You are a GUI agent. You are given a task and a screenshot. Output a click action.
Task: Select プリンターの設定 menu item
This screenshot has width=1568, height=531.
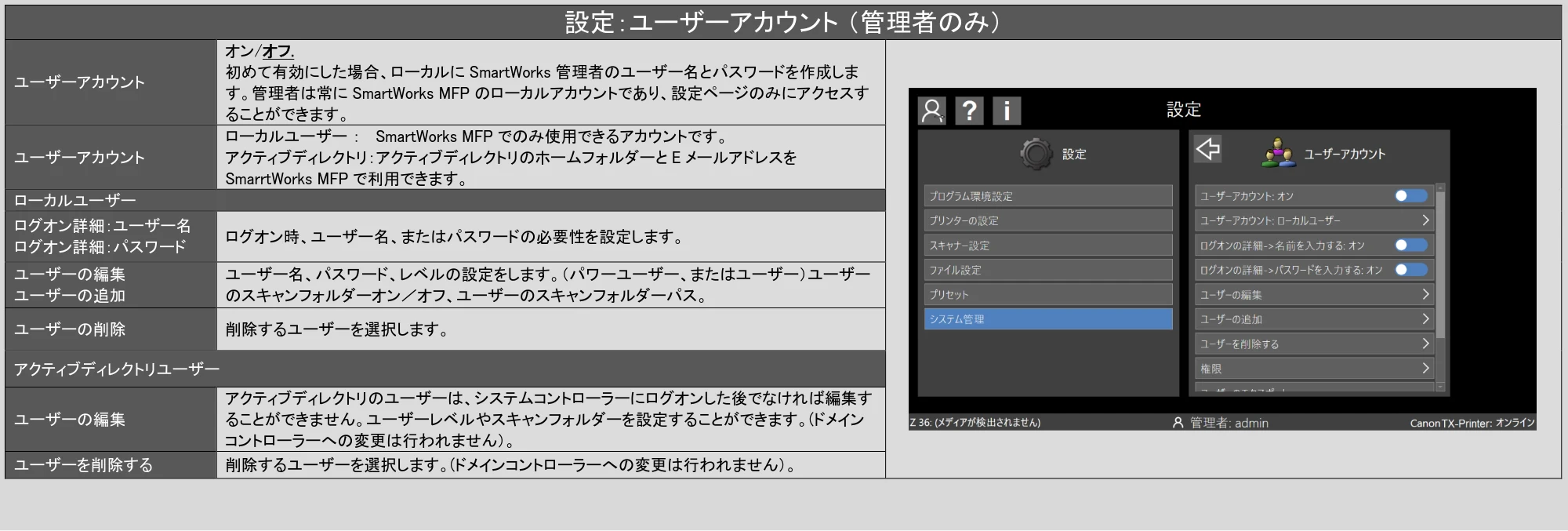tap(1048, 220)
